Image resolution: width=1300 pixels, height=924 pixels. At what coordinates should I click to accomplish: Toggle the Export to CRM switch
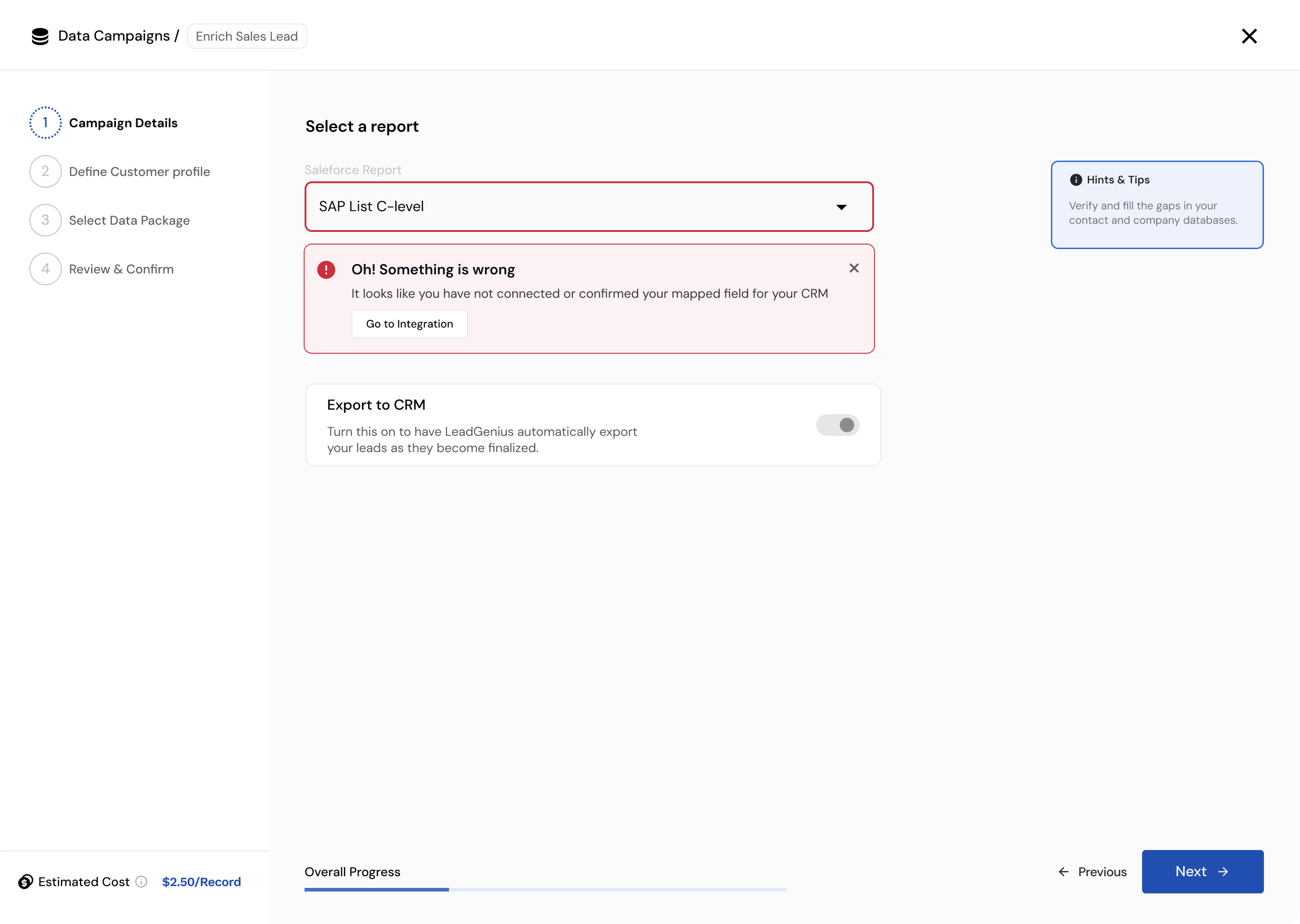[x=837, y=425]
